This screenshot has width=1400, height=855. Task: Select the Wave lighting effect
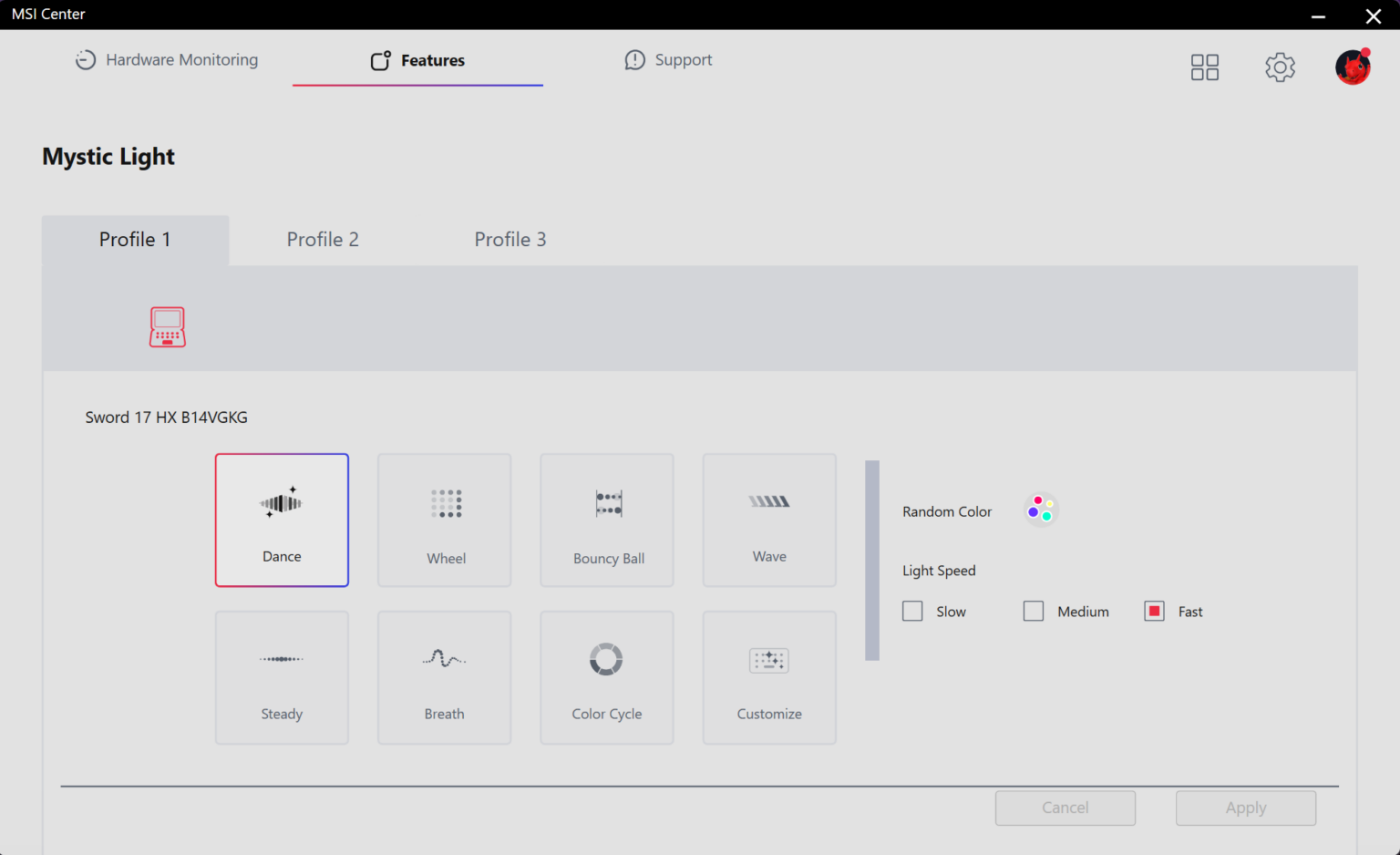coord(769,520)
